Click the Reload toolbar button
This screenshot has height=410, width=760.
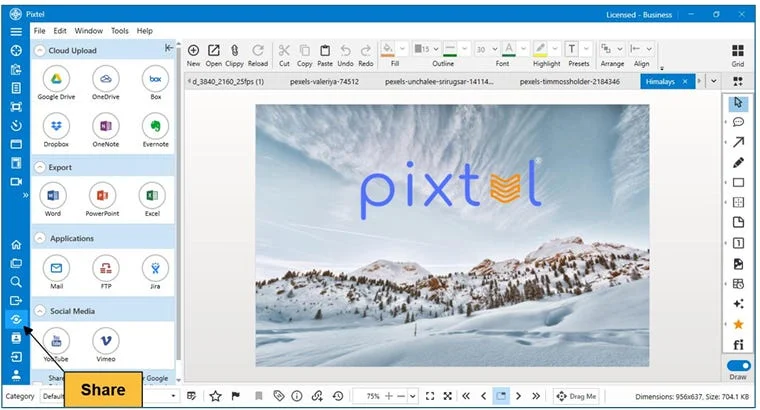tap(258, 55)
